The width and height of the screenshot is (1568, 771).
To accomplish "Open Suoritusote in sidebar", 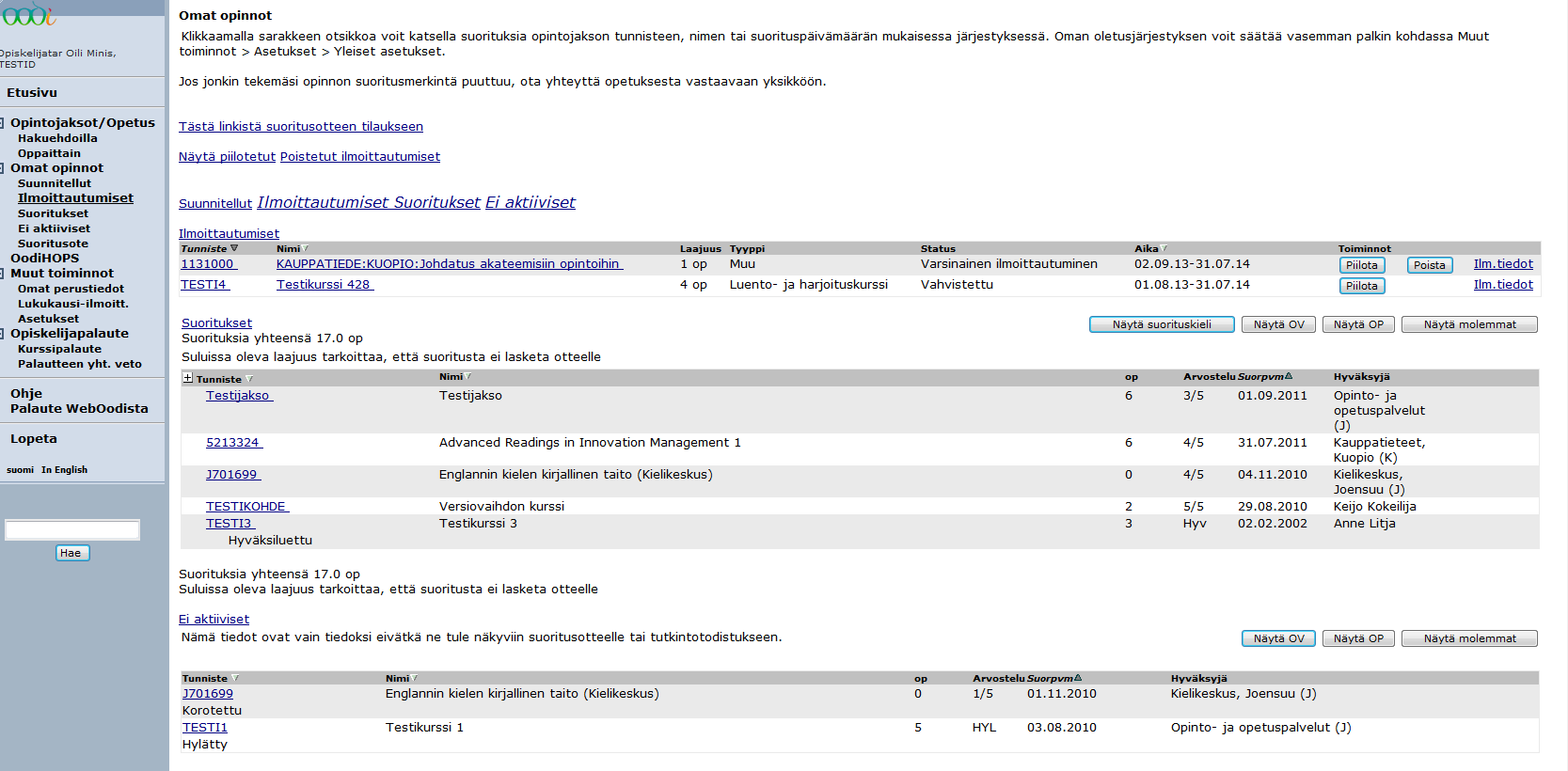I will [53, 244].
